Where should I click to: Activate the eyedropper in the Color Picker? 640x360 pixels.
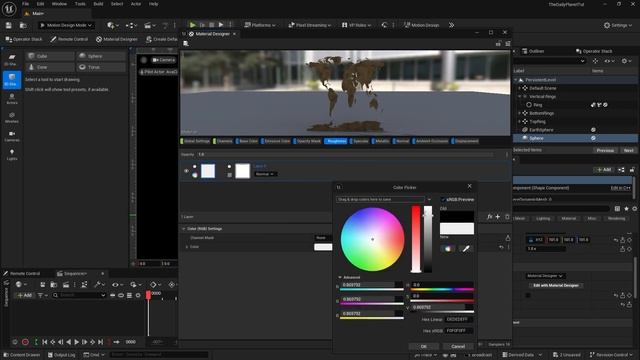(466, 249)
